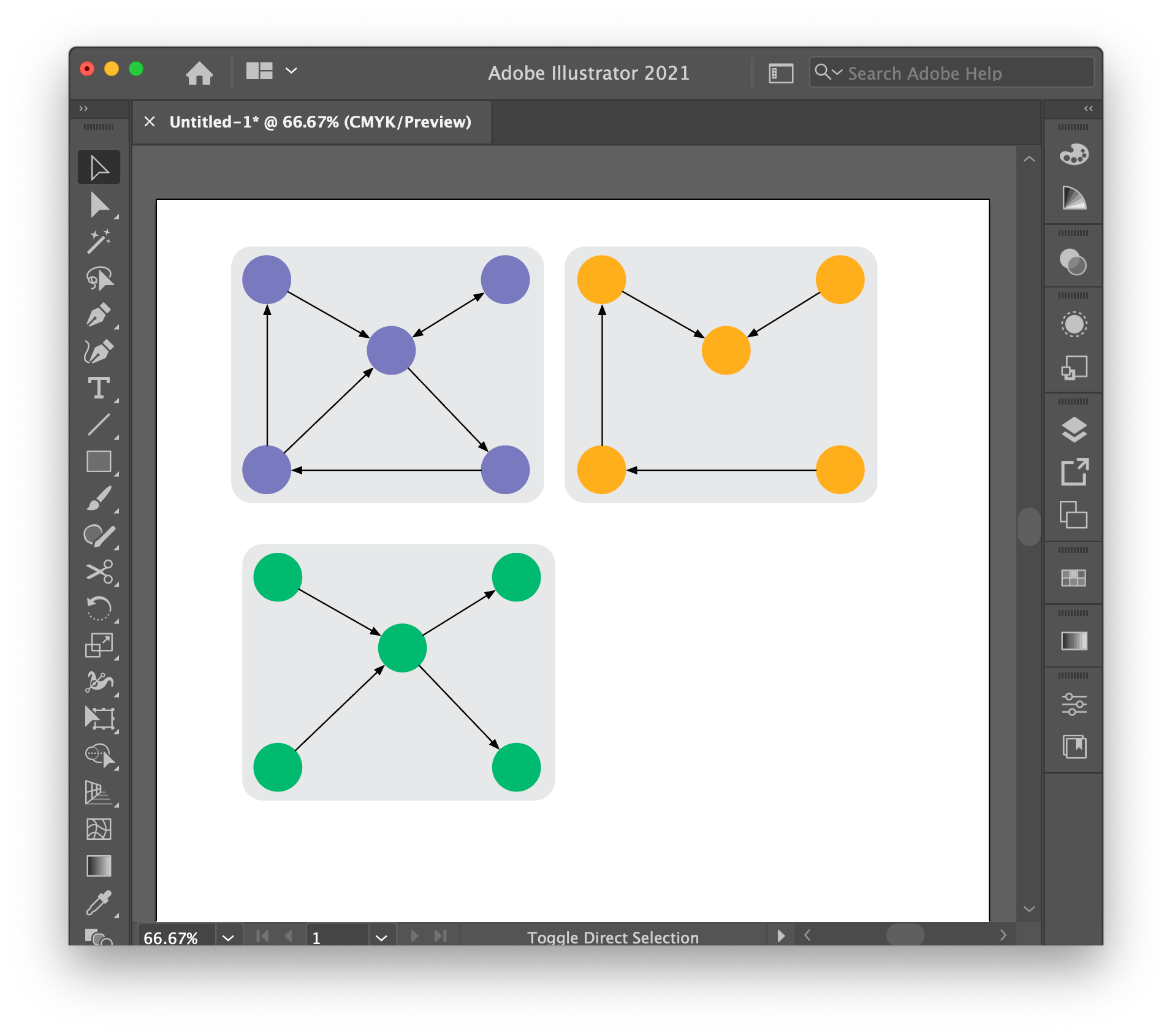Click the vertical scrollbar down arrow
Screen dimensions: 1172x1036
click(1029, 908)
